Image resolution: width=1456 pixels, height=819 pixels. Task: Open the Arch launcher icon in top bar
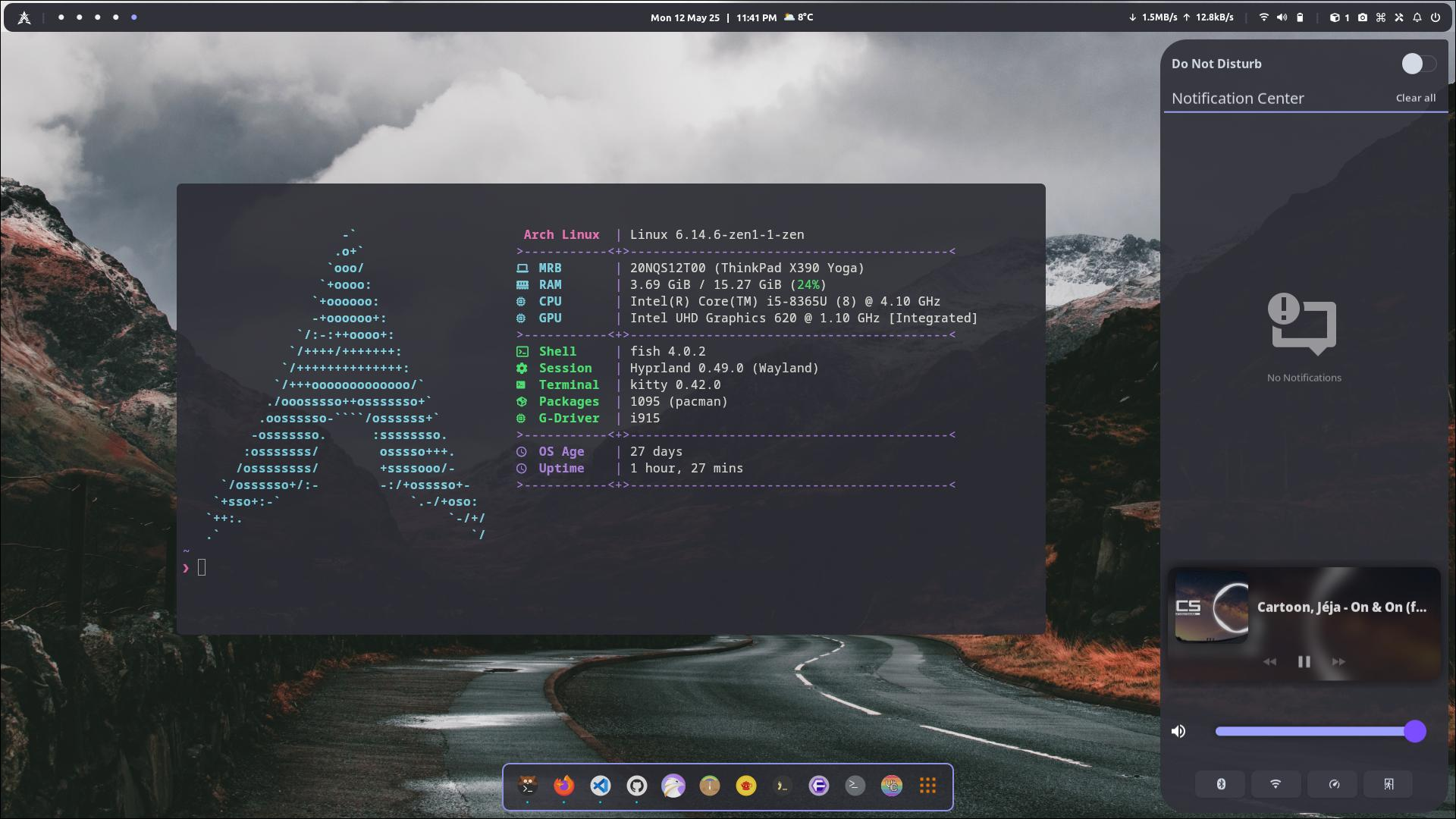coord(24,17)
